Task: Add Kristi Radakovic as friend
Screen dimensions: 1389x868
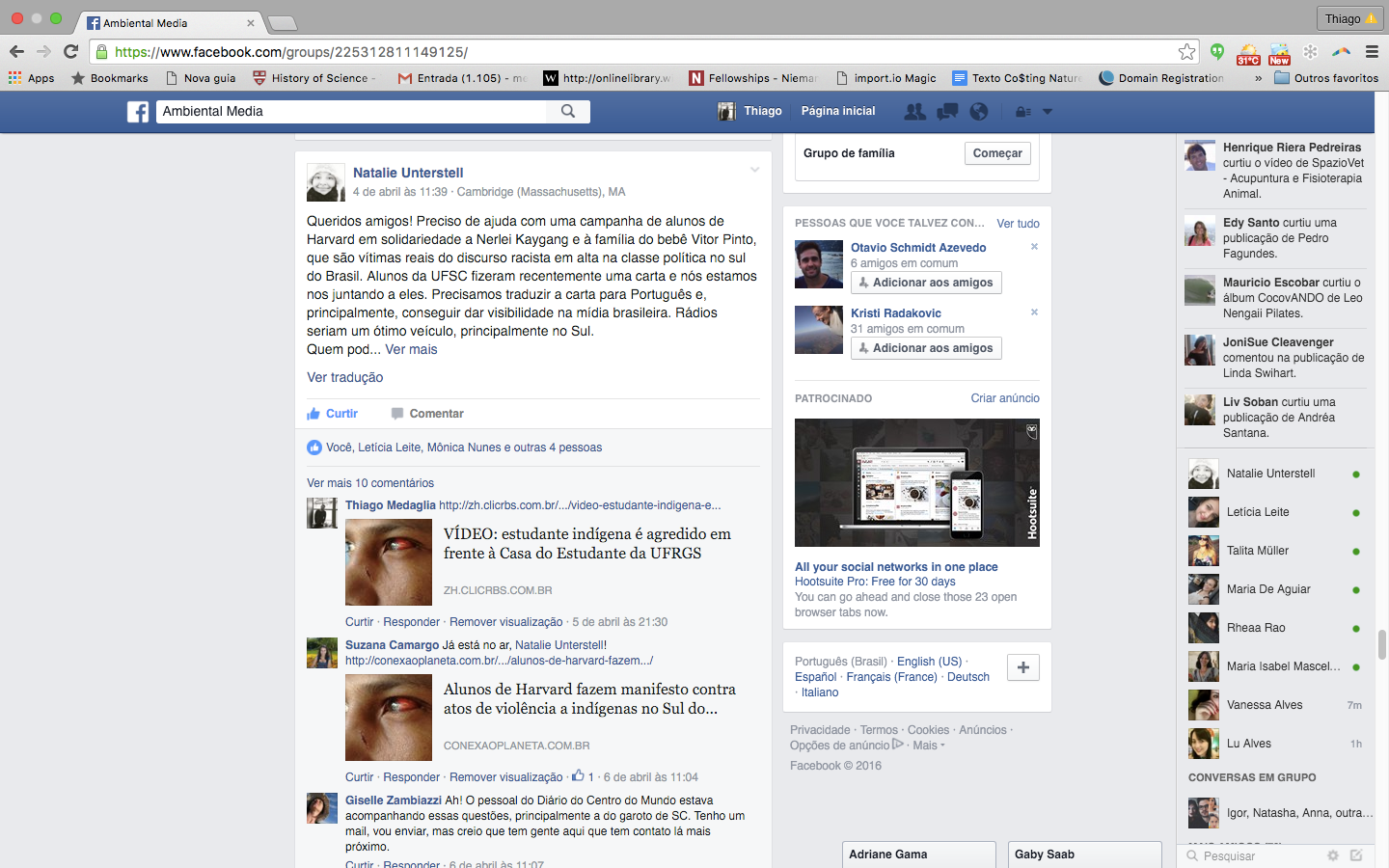Action: 926,348
